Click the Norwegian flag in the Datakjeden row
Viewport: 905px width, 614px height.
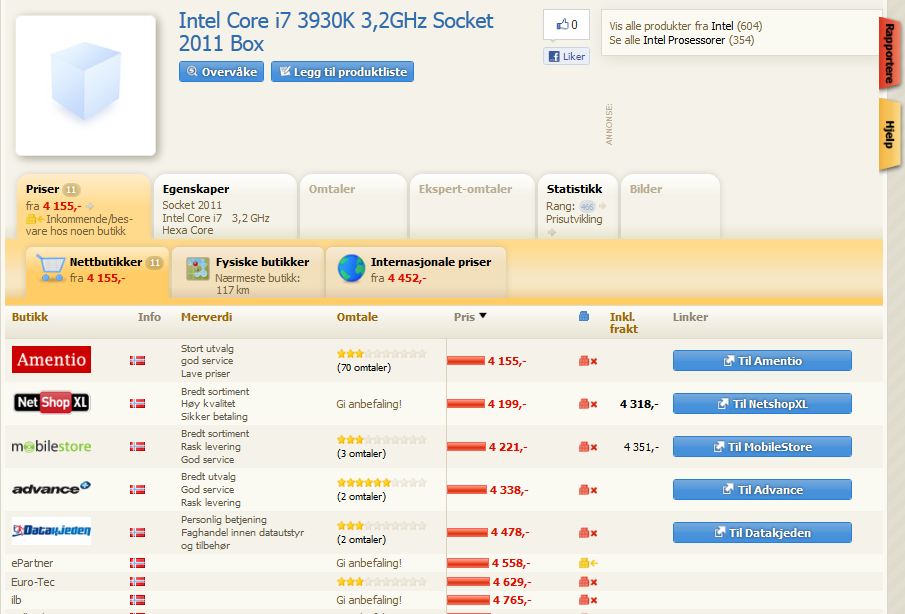click(137, 533)
